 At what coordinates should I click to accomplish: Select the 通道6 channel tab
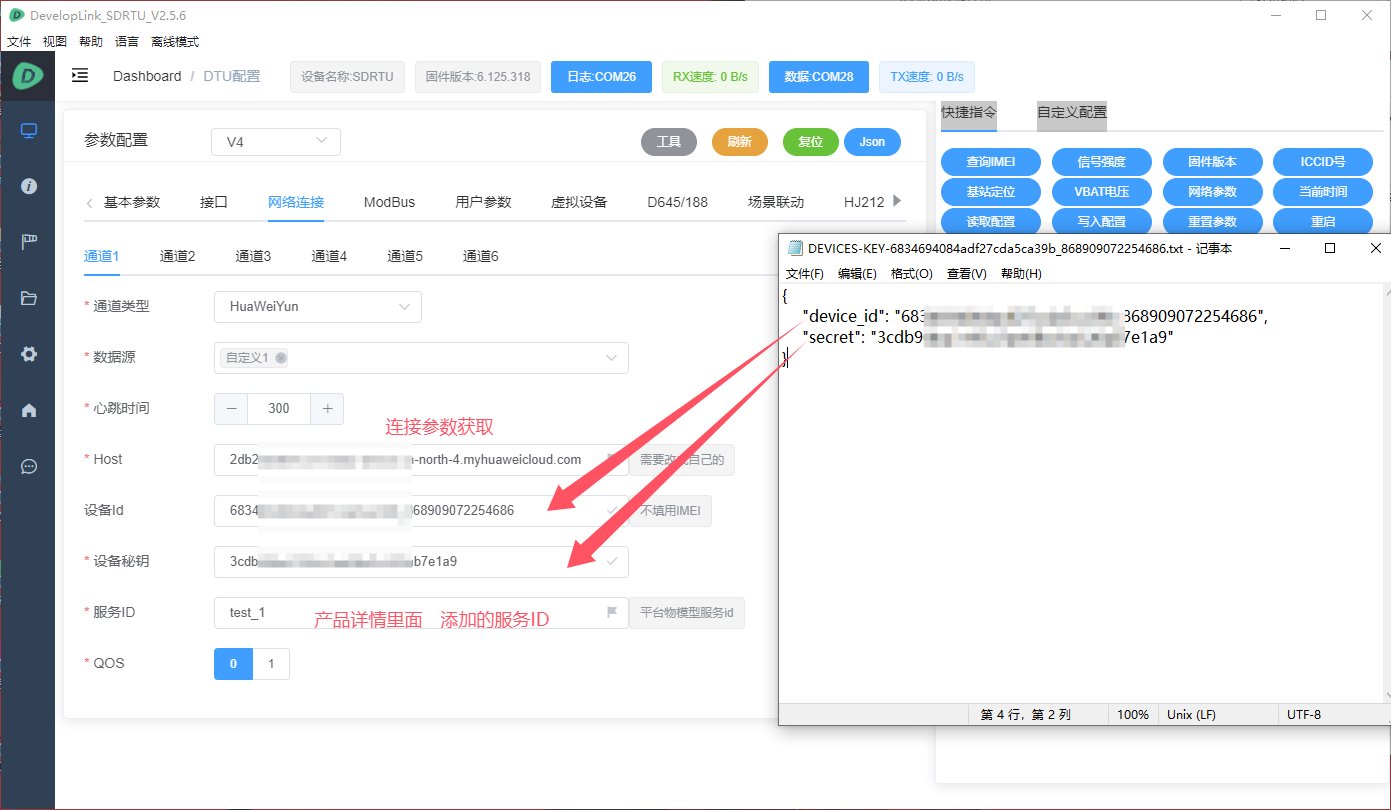click(480, 256)
